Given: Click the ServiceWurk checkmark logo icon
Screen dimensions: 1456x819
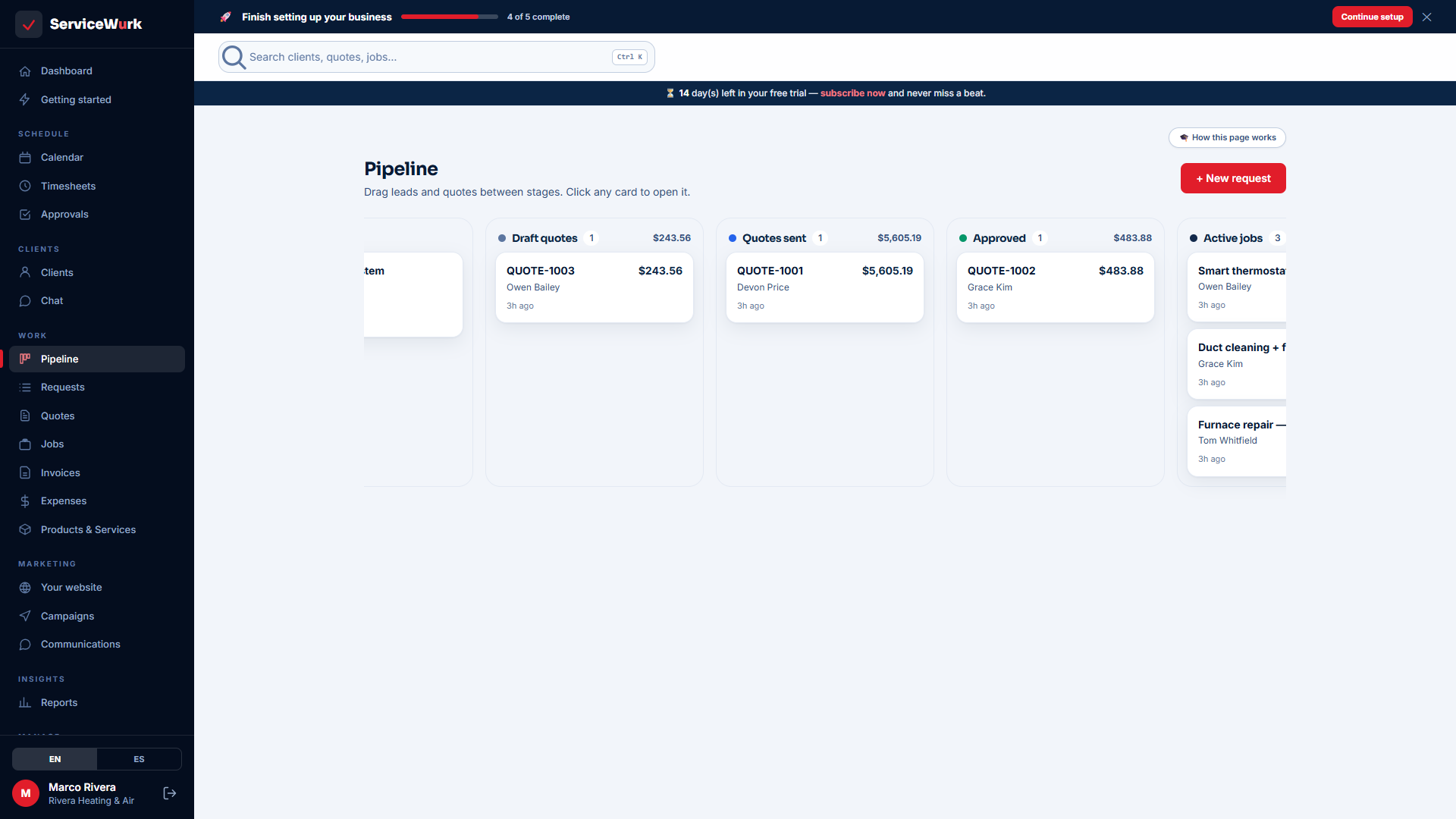Looking at the screenshot, I should 29,24.
